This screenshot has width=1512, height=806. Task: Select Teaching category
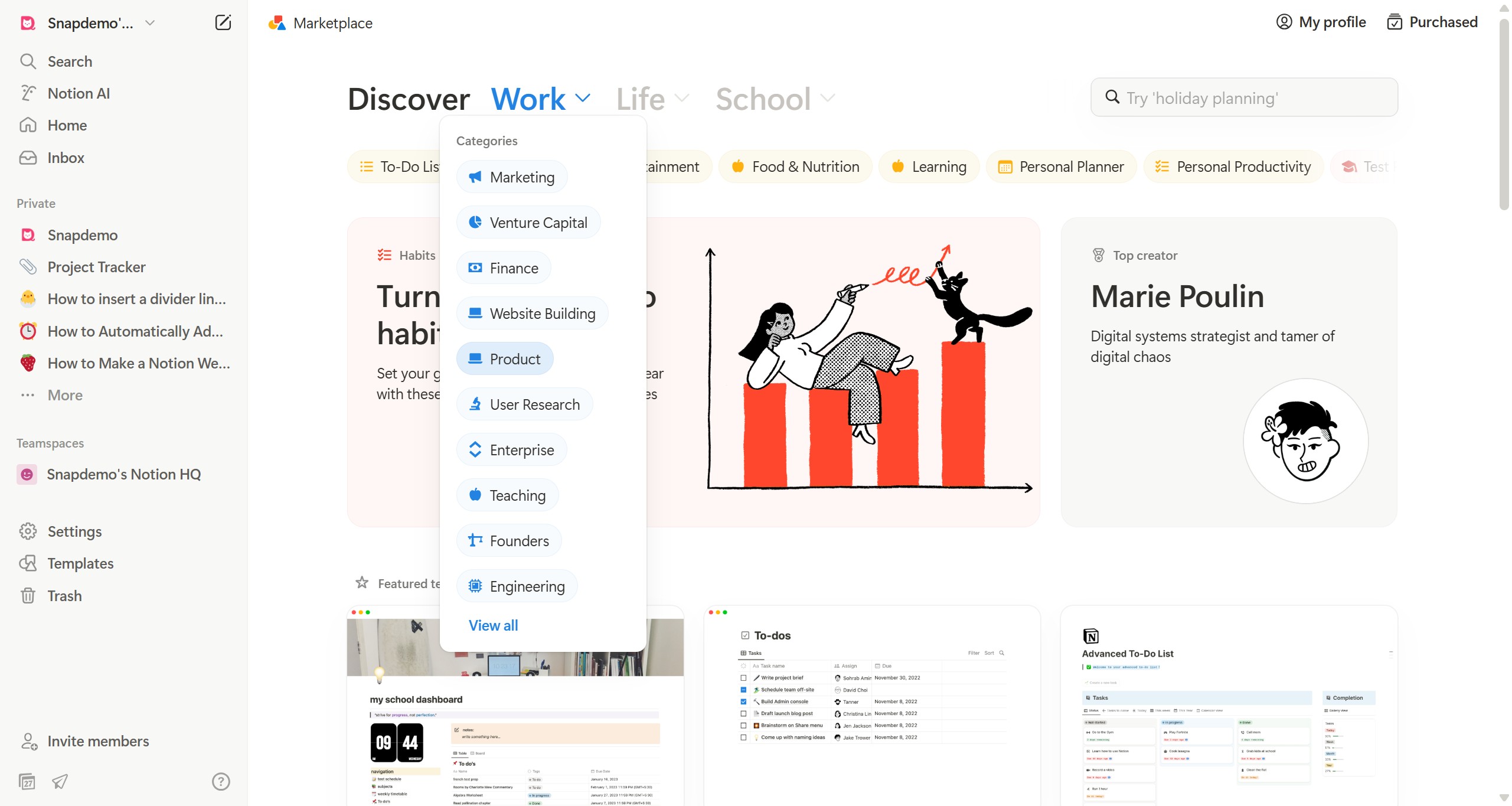pos(507,495)
